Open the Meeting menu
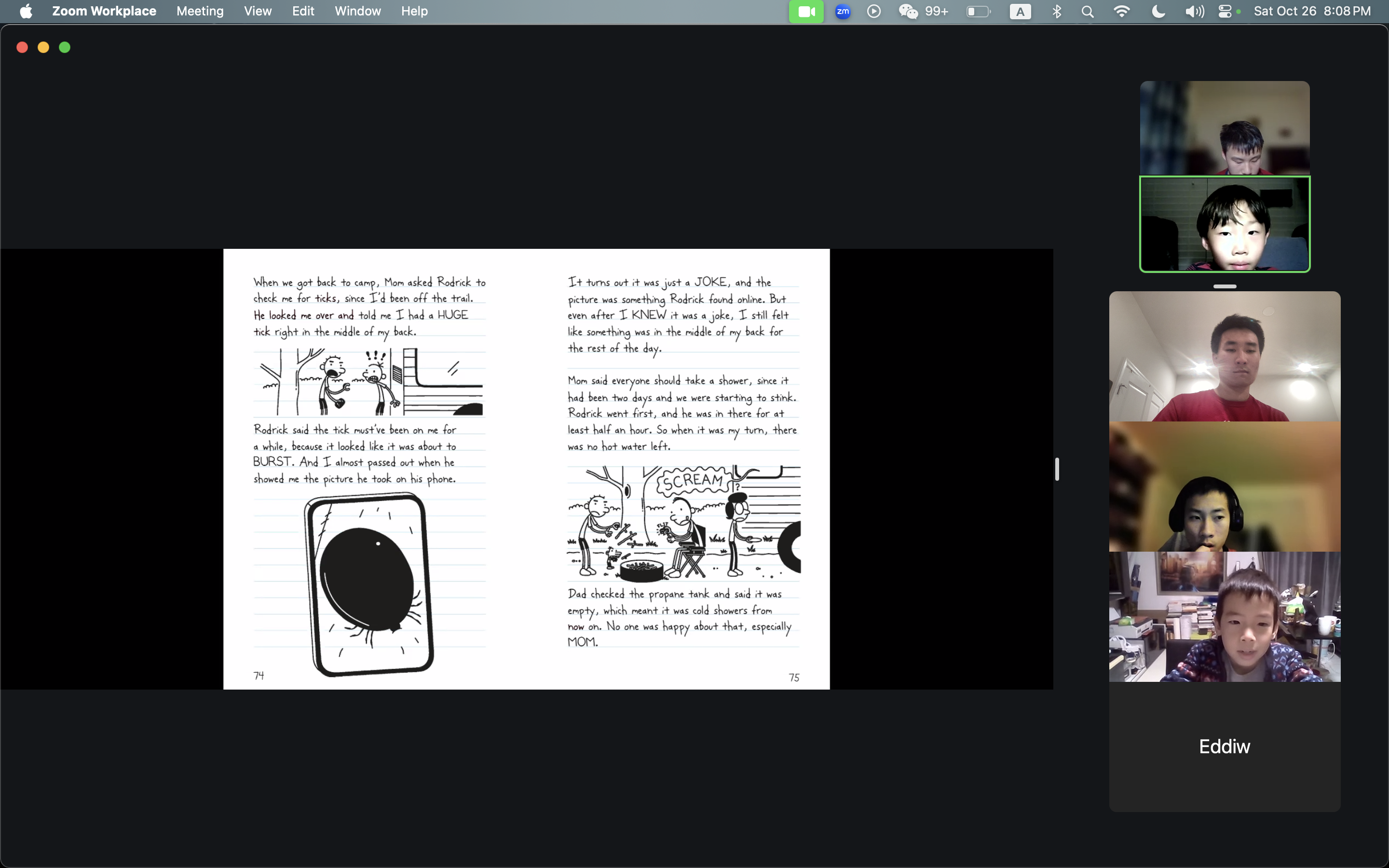Screen dimensions: 1389x868 click(200, 12)
